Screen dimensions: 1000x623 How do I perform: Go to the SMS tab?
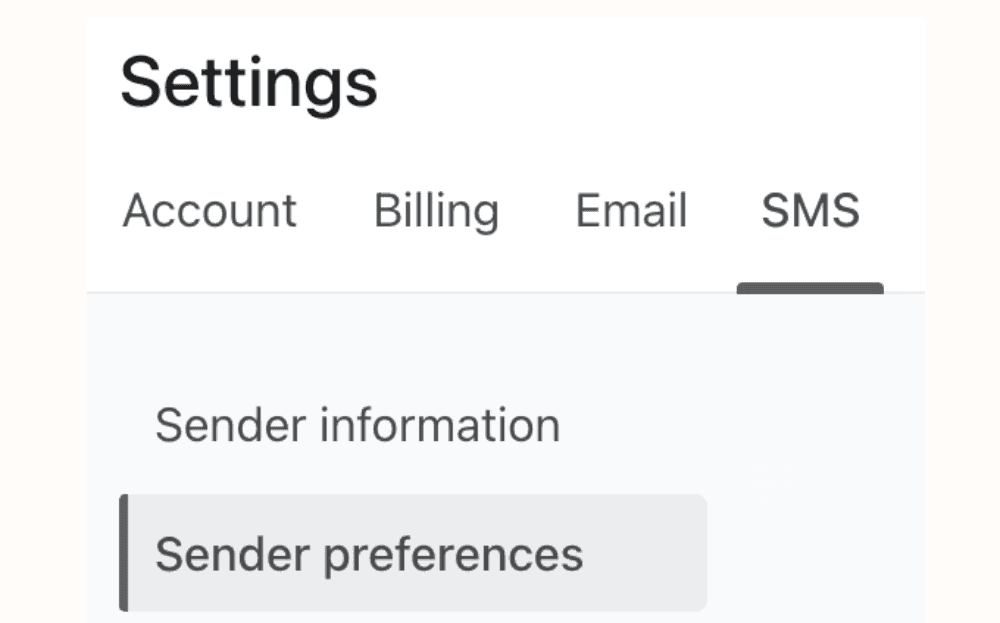pos(811,210)
